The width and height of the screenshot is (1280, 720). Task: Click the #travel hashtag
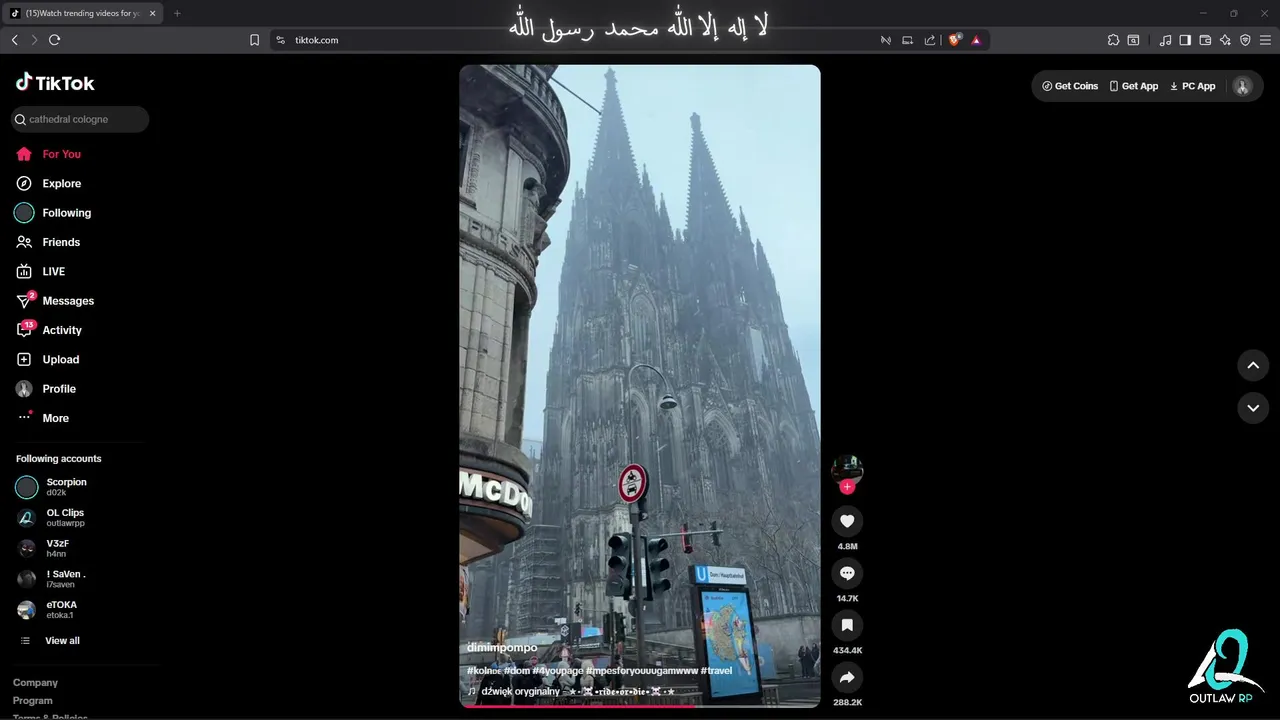(x=716, y=670)
